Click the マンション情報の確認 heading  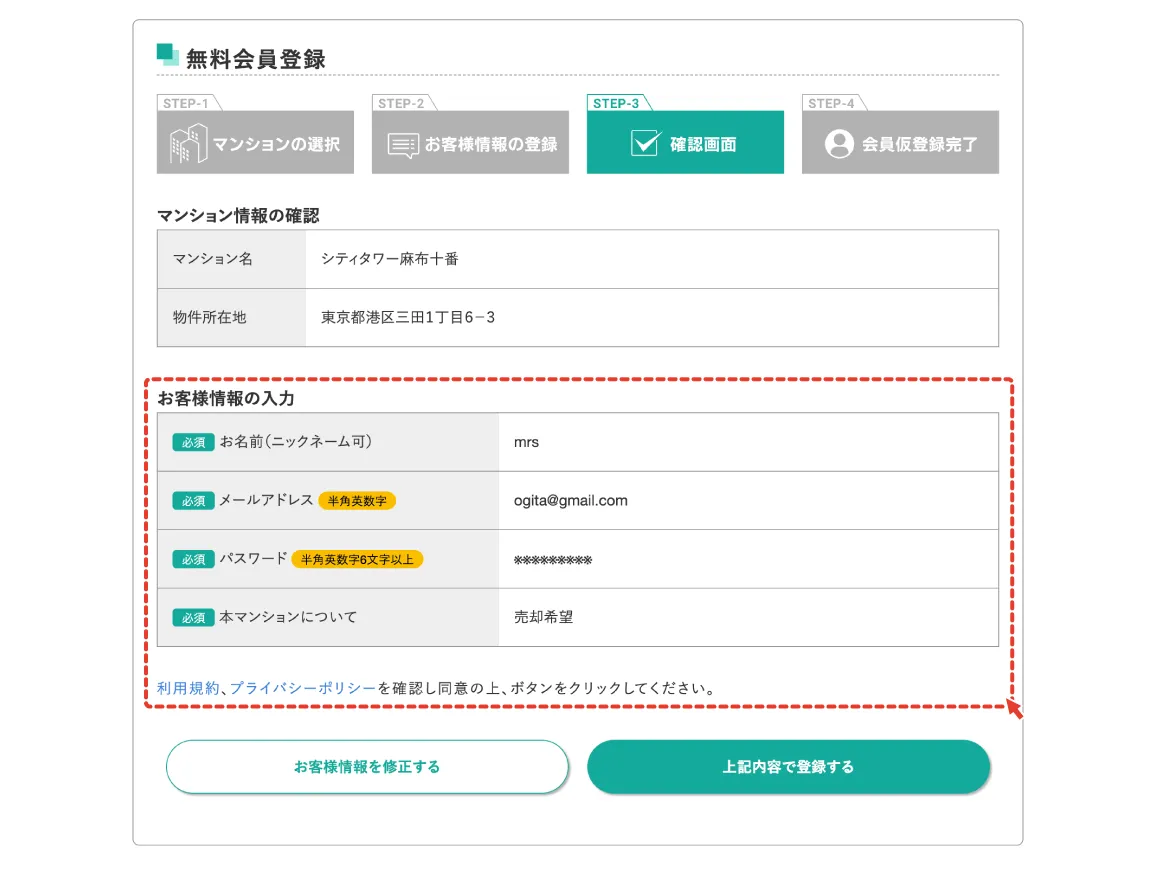238,215
